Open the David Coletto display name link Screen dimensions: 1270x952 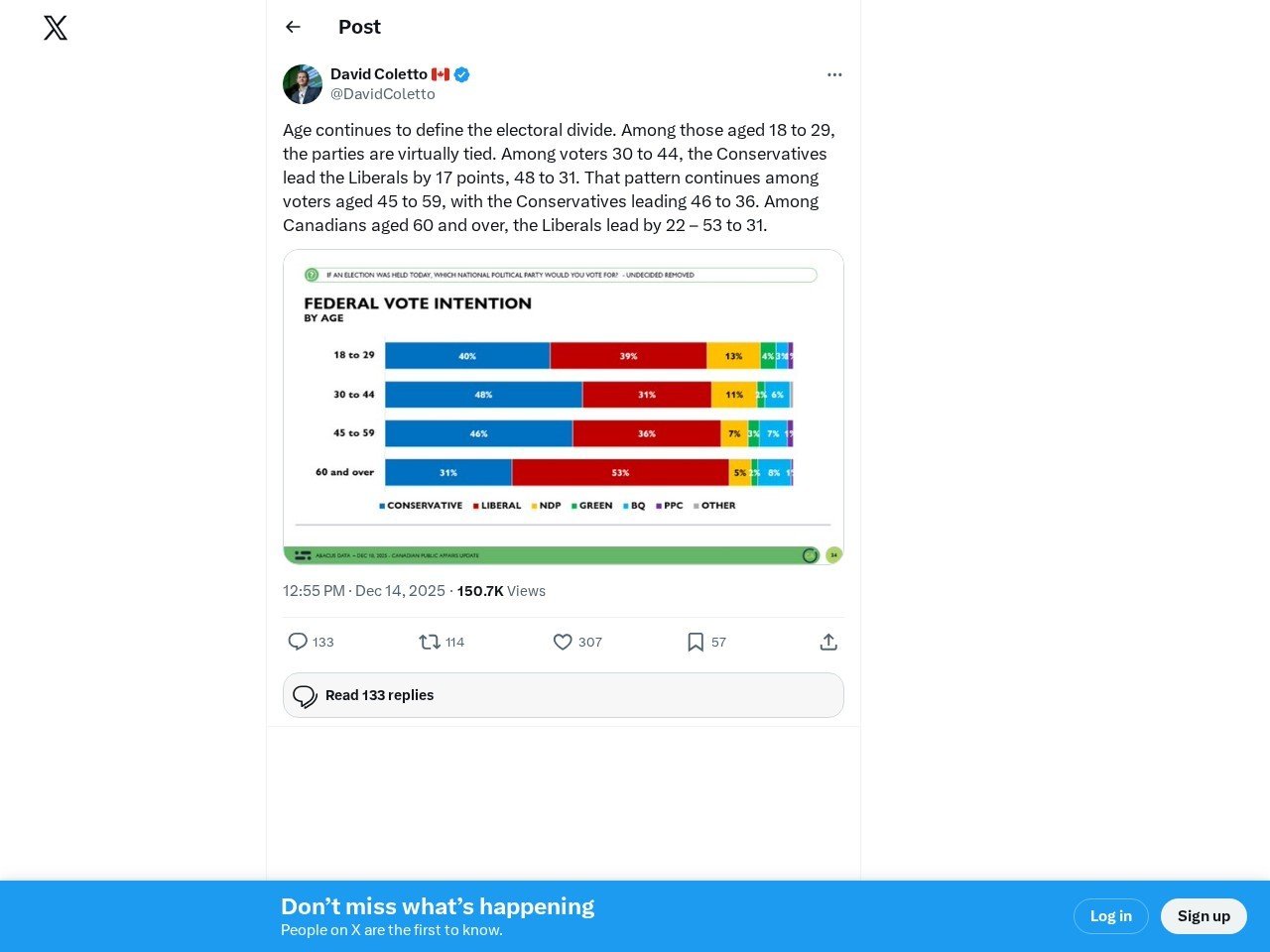pos(379,74)
